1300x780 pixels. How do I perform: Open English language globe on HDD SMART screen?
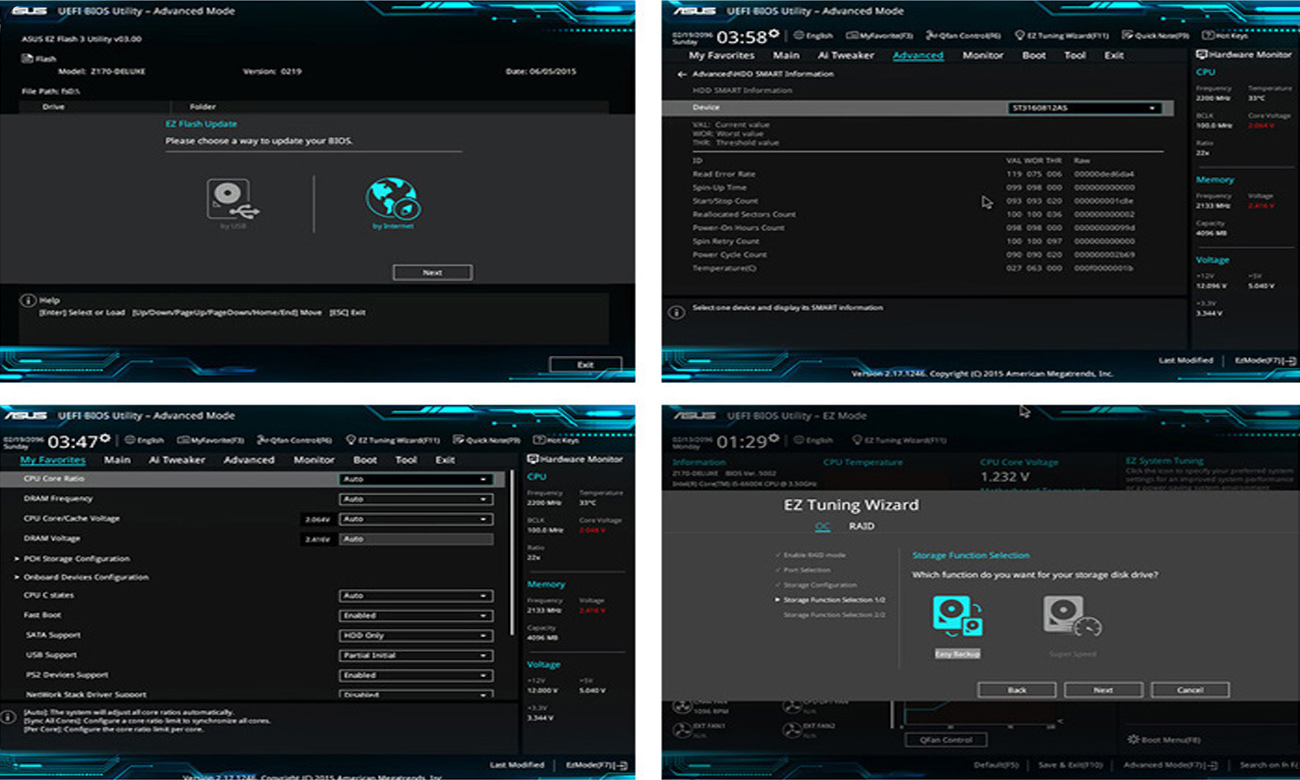click(x=800, y=35)
